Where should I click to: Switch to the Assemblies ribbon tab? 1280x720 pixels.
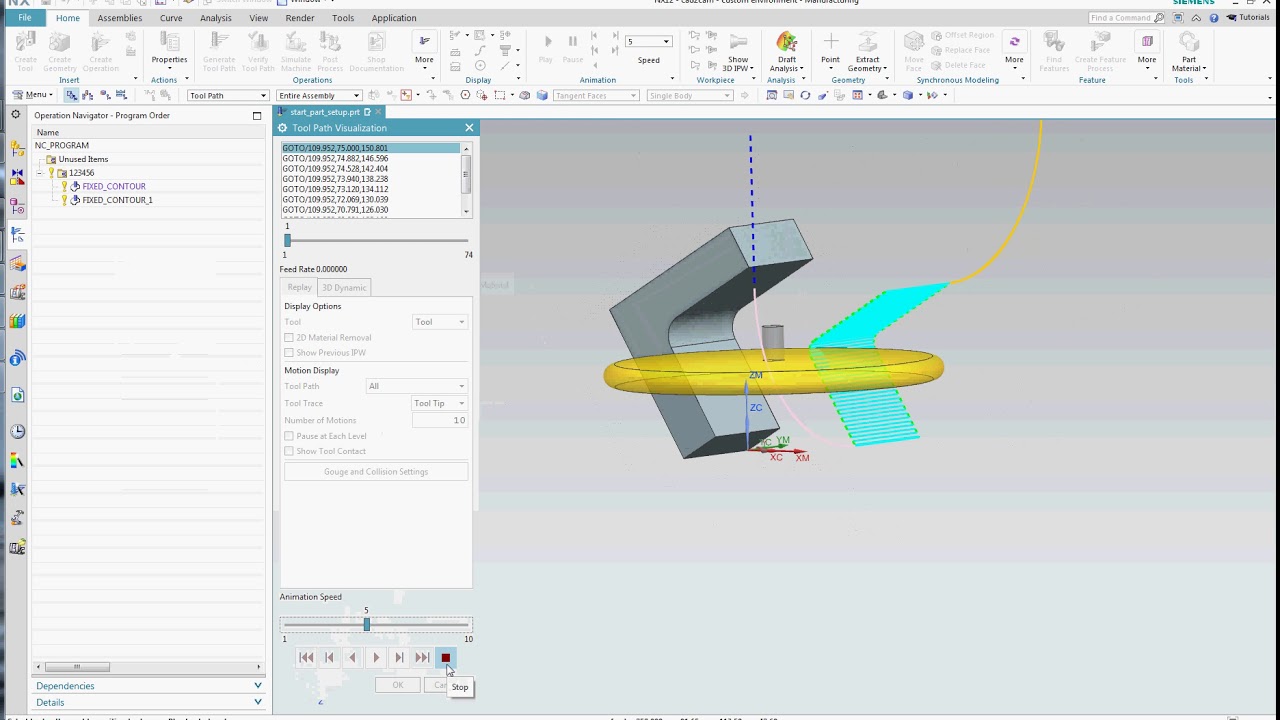coord(119,18)
